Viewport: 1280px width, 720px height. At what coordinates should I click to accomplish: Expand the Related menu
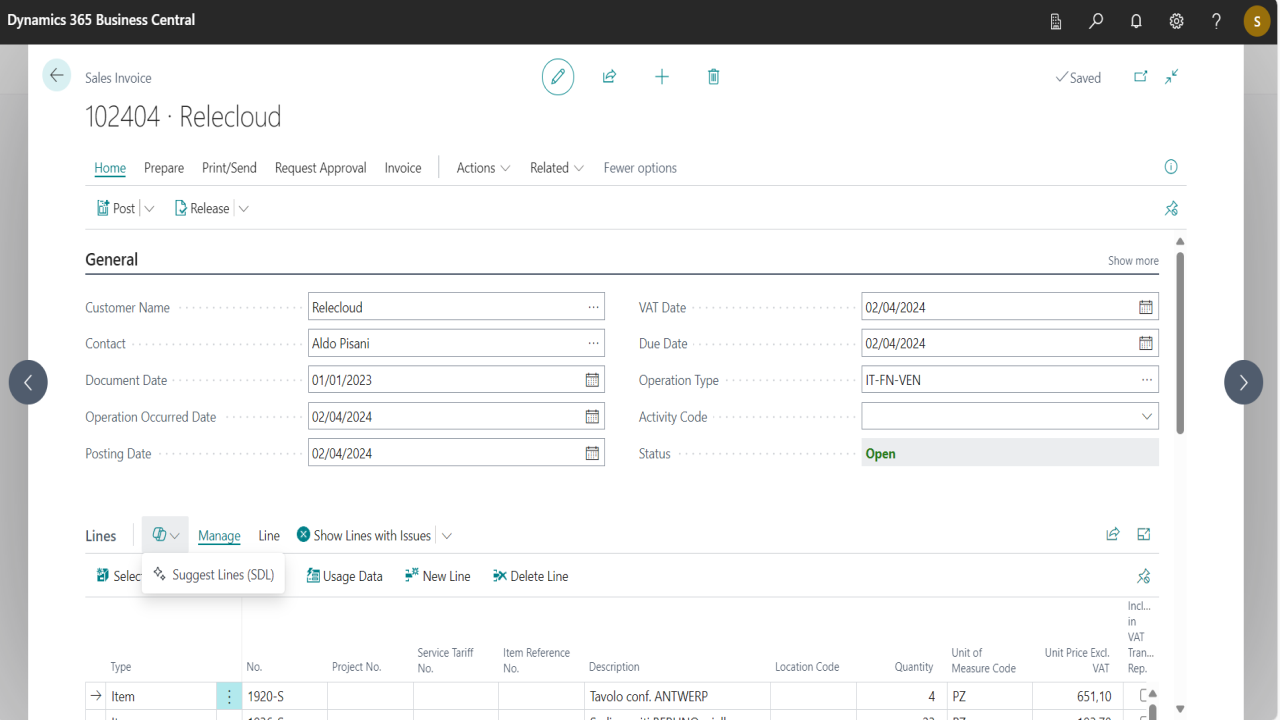(x=557, y=168)
